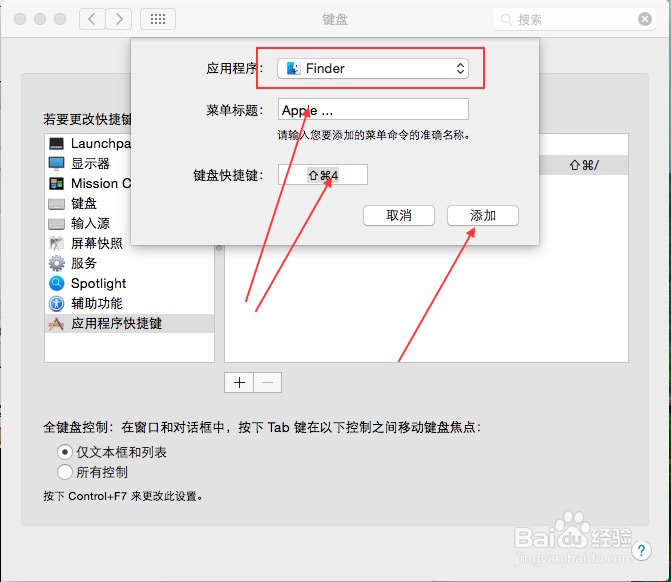Click the ⇧⌘/ shortcut row
The height and width of the screenshot is (582, 671).
(x=584, y=165)
